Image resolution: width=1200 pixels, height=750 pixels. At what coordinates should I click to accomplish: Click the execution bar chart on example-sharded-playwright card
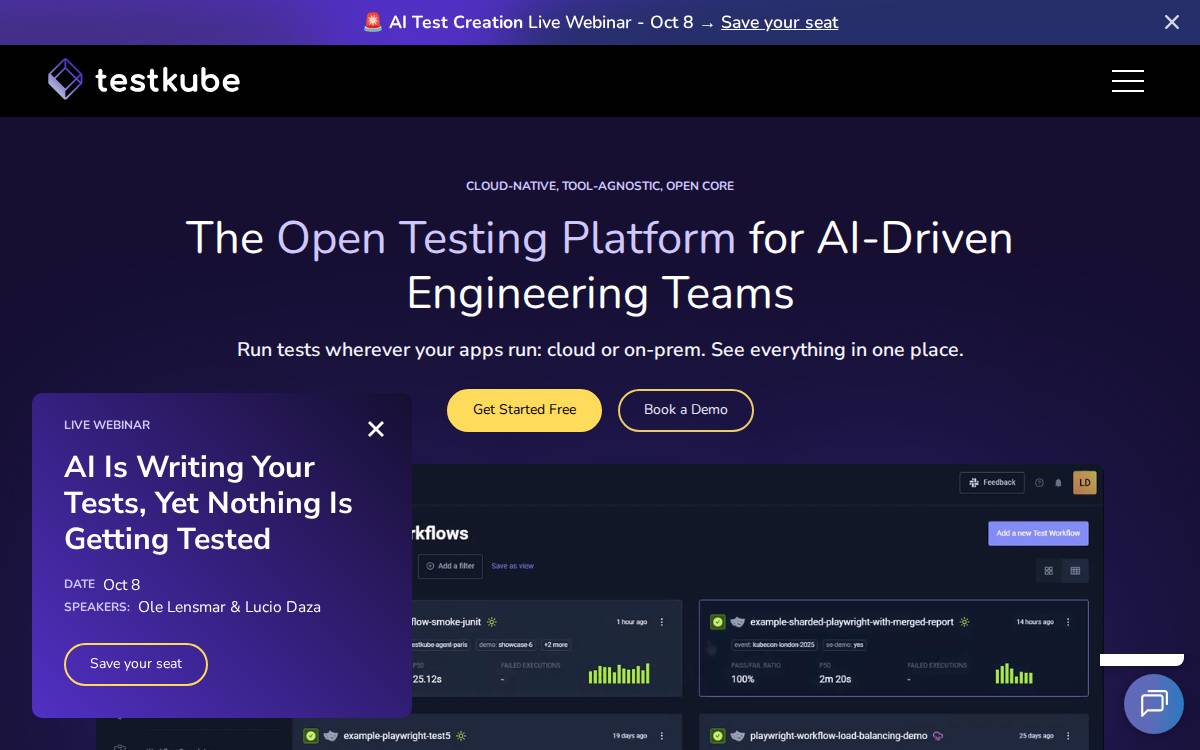[x=1014, y=673]
